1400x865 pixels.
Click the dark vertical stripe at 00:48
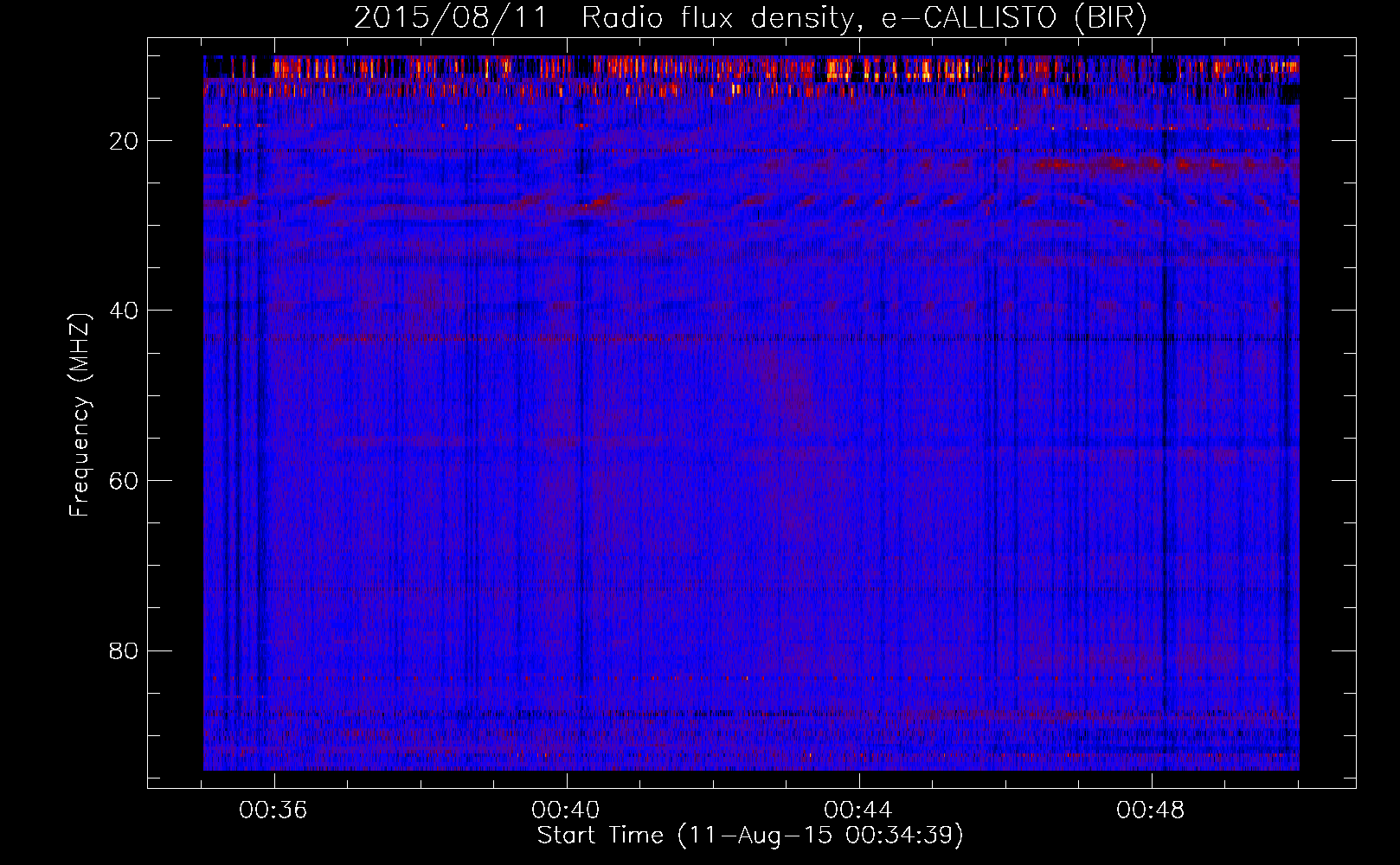pyautogui.click(x=1166, y=432)
